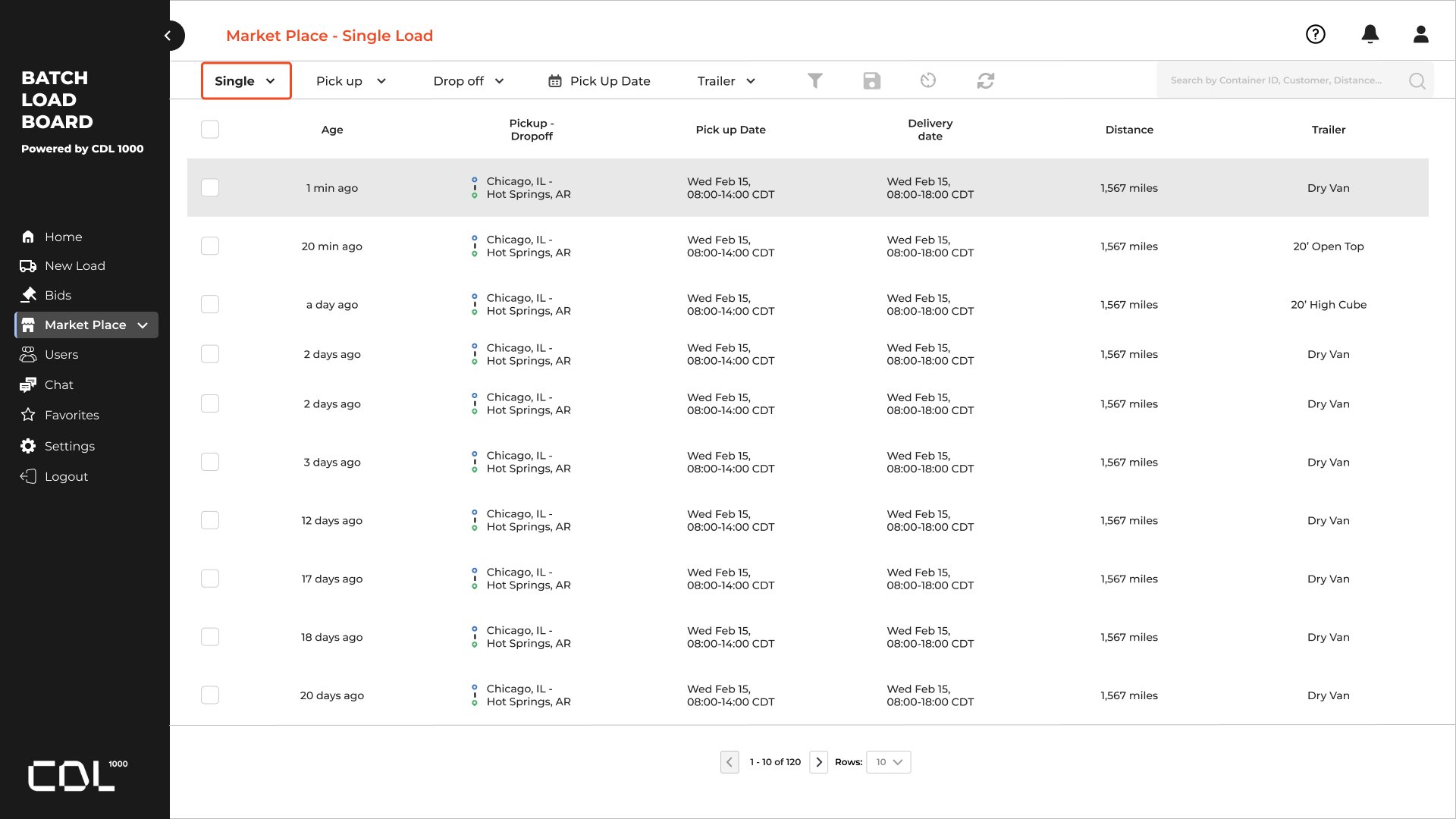1456x819 pixels.
Task: Click the filter funnel icon
Action: 815,80
